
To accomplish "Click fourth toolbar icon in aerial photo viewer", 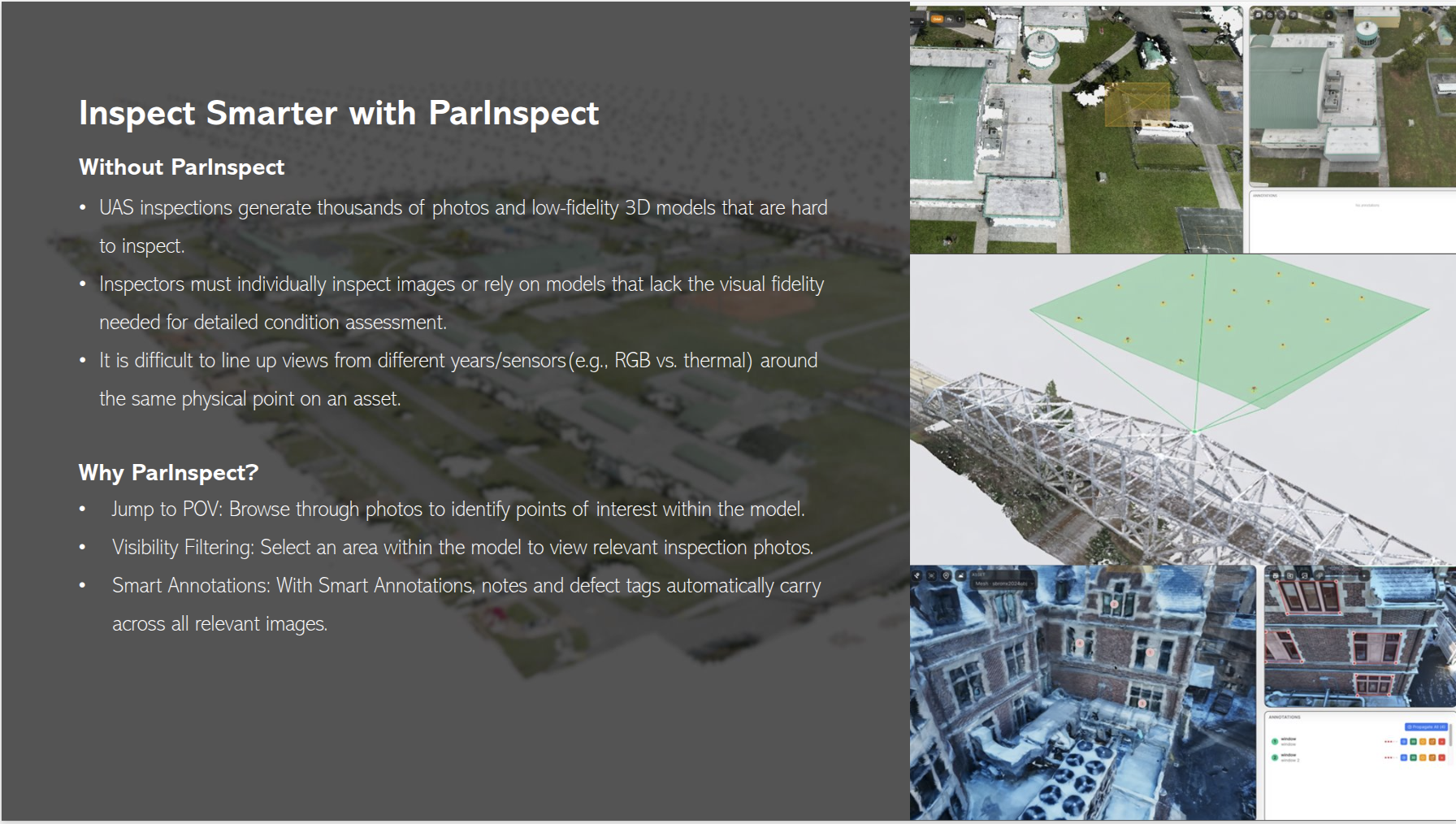I will tap(1293, 15).
